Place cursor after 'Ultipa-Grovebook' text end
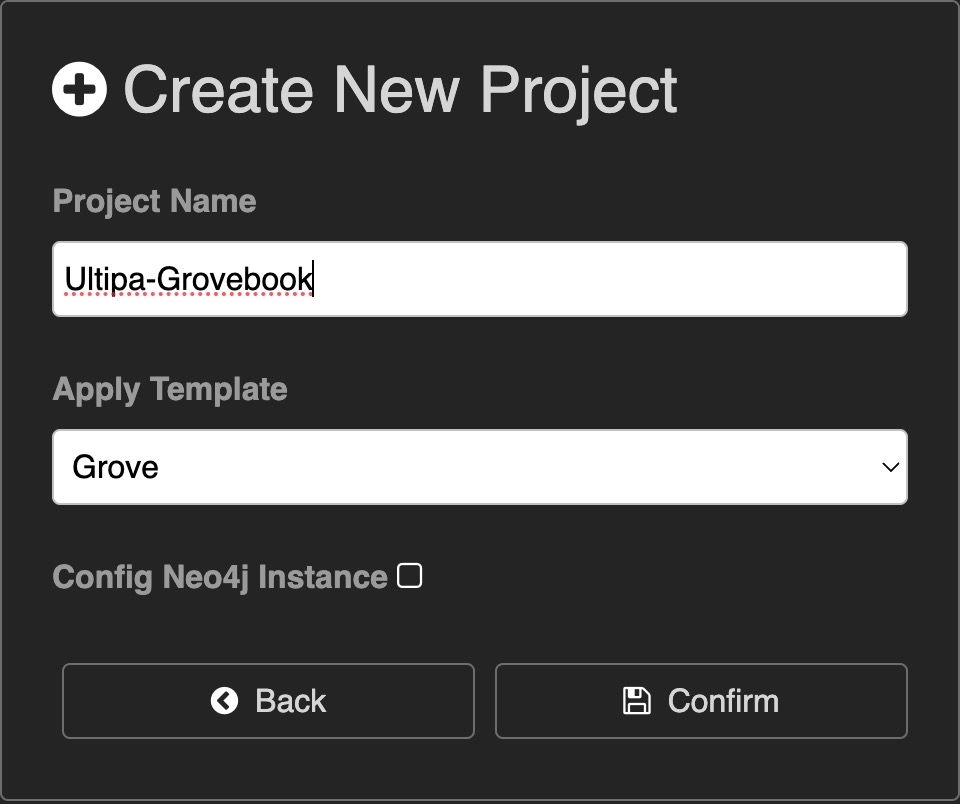Image resolution: width=960 pixels, height=804 pixels. (313, 279)
